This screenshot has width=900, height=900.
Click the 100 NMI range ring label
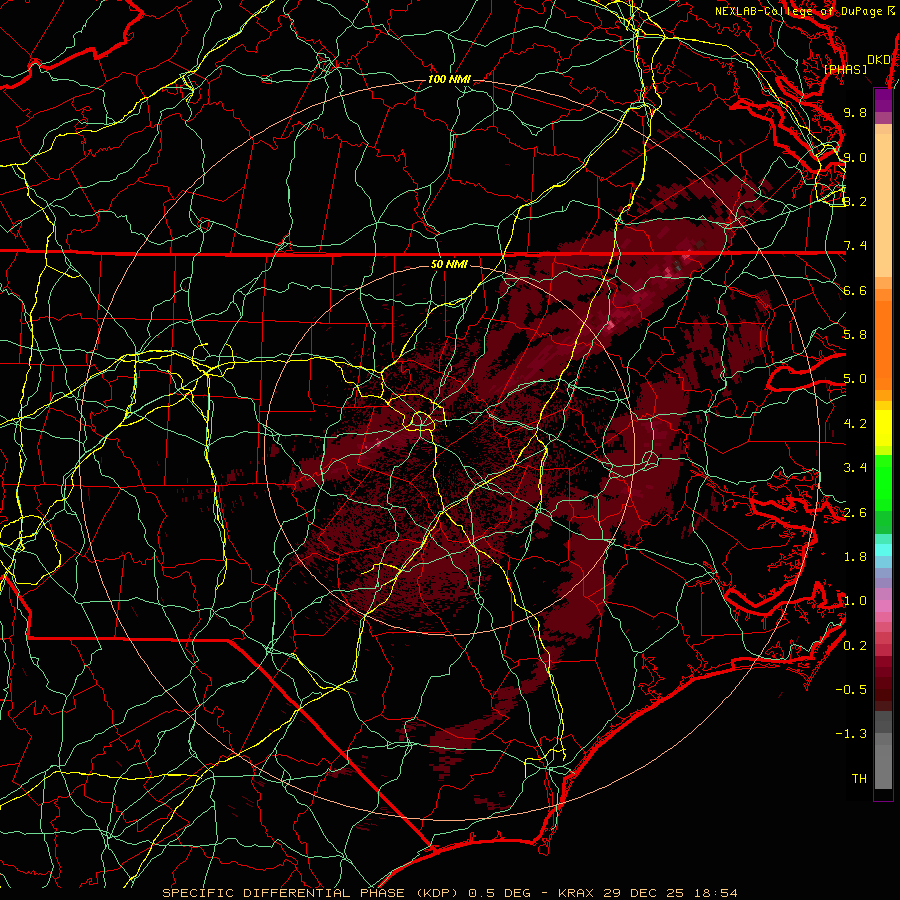point(449,79)
